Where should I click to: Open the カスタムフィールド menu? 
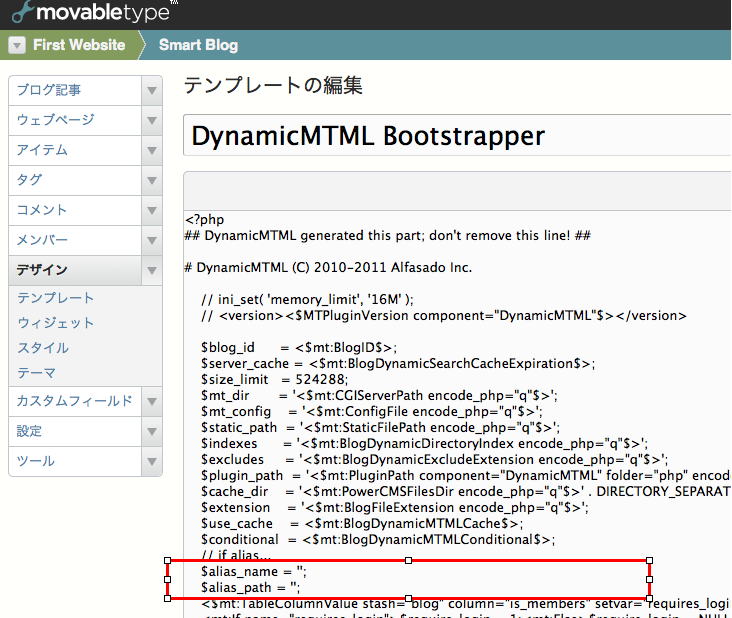pos(75,401)
